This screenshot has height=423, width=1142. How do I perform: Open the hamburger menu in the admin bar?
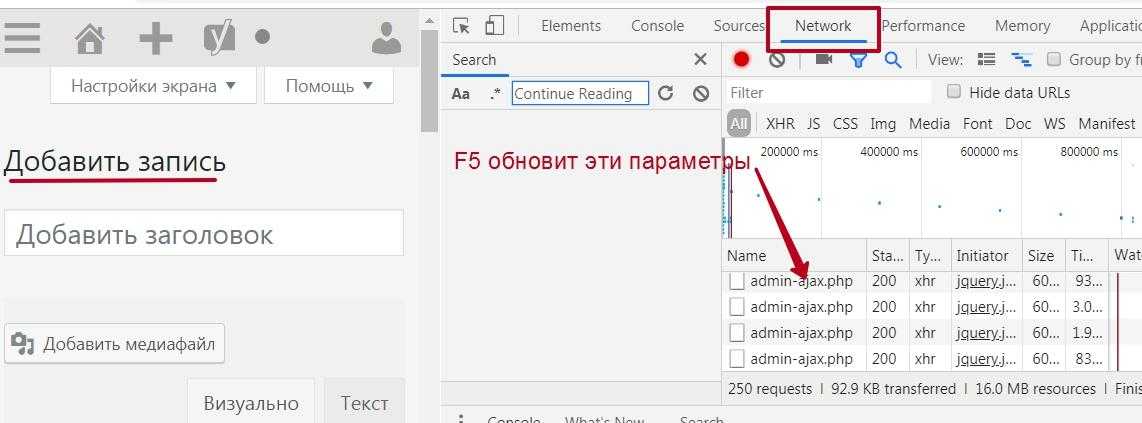tap(22, 38)
